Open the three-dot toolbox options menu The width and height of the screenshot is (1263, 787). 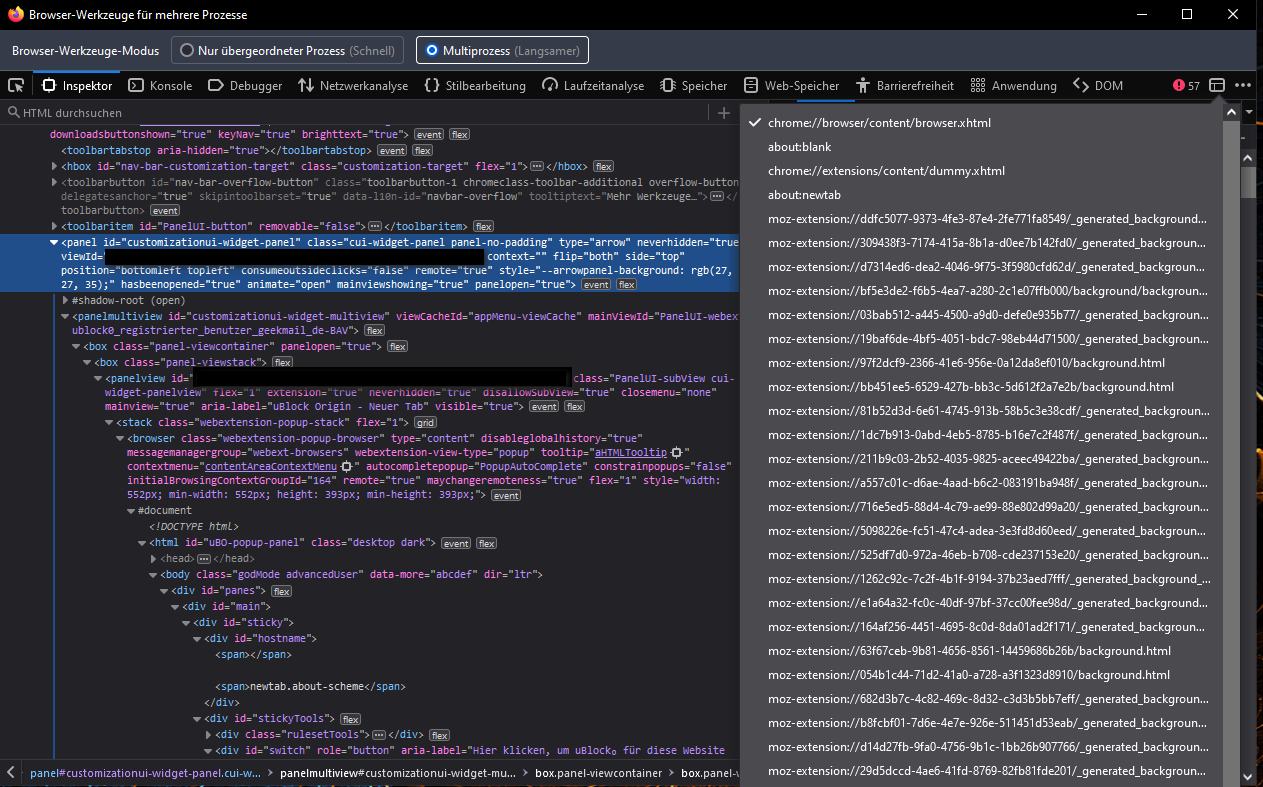point(1243,86)
